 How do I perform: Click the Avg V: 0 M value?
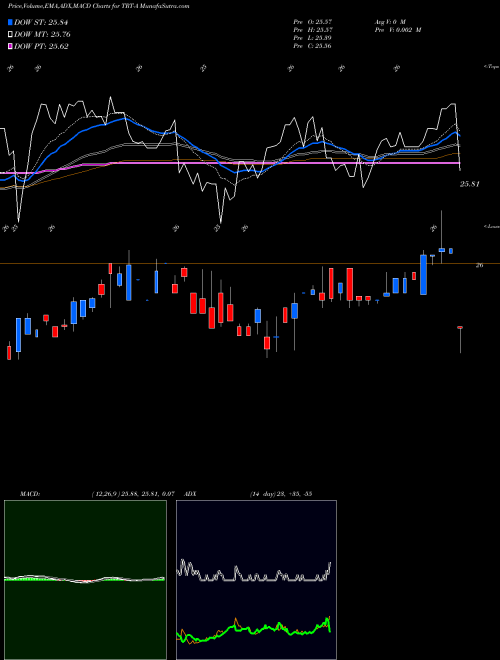[x=390, y=21]
